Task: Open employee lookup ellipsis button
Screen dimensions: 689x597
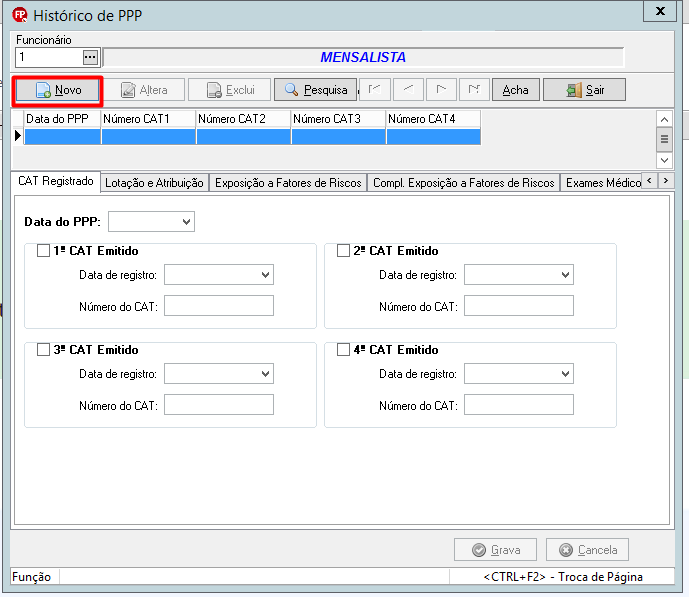Action: click(x=90, y=57)
